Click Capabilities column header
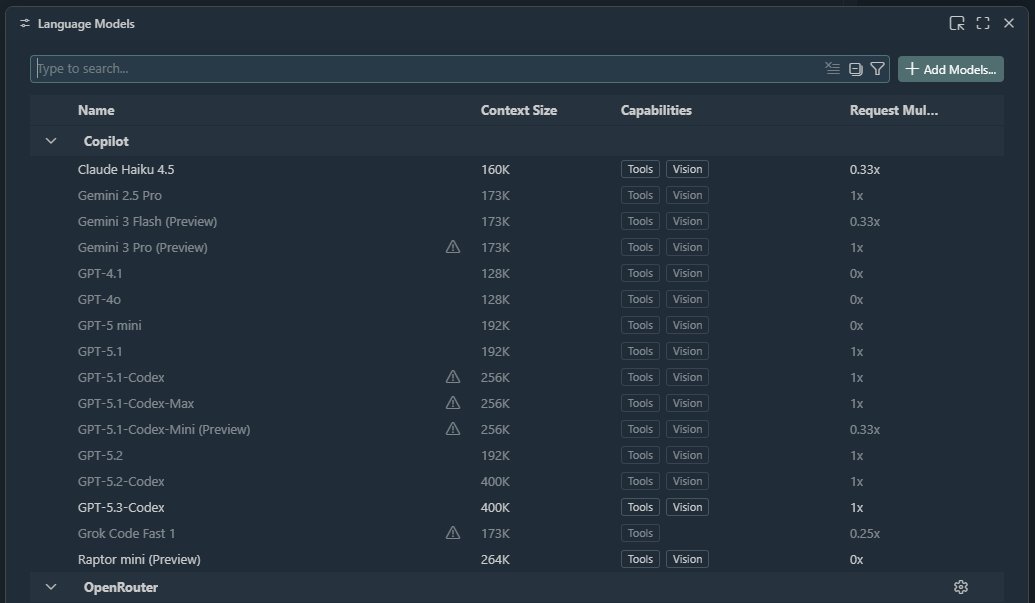The image size is (1035, 603). [x=656, y=110]
